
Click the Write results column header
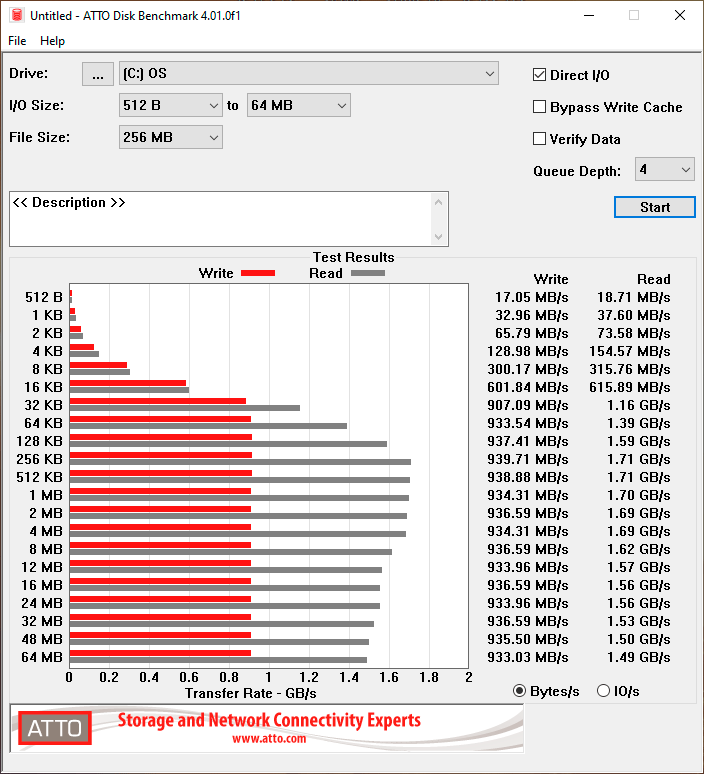551,279
